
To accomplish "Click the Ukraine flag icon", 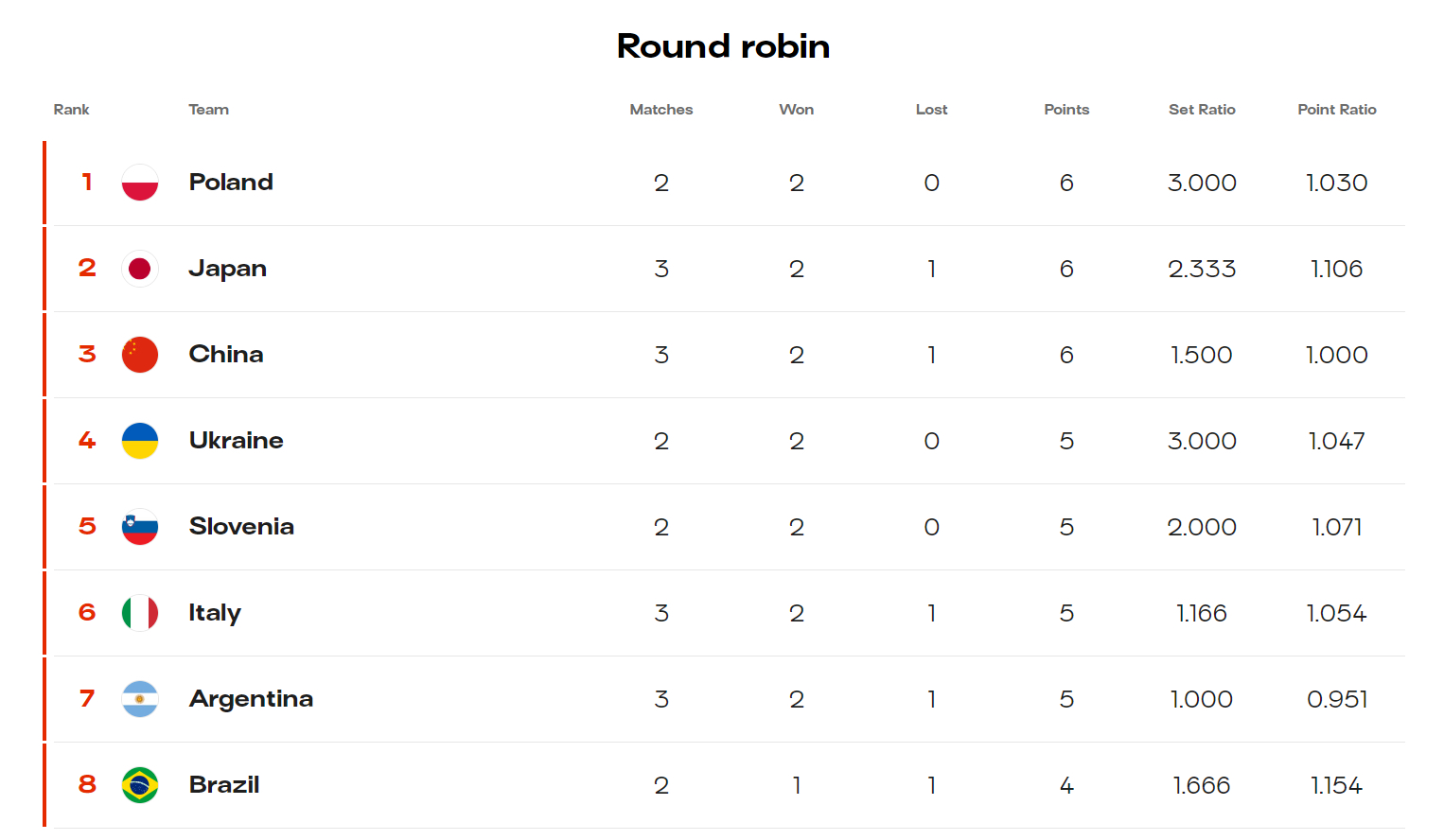I will click(140, 441).
